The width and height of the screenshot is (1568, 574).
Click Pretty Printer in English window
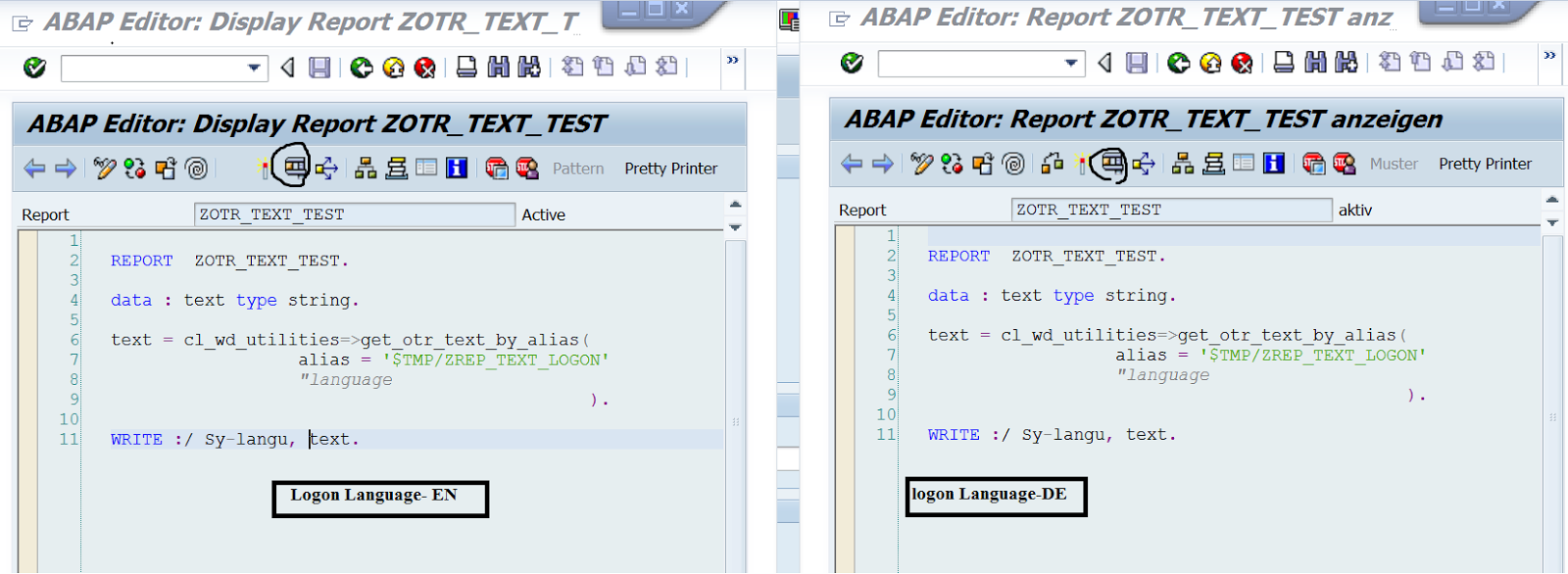[x=671, y=168]
